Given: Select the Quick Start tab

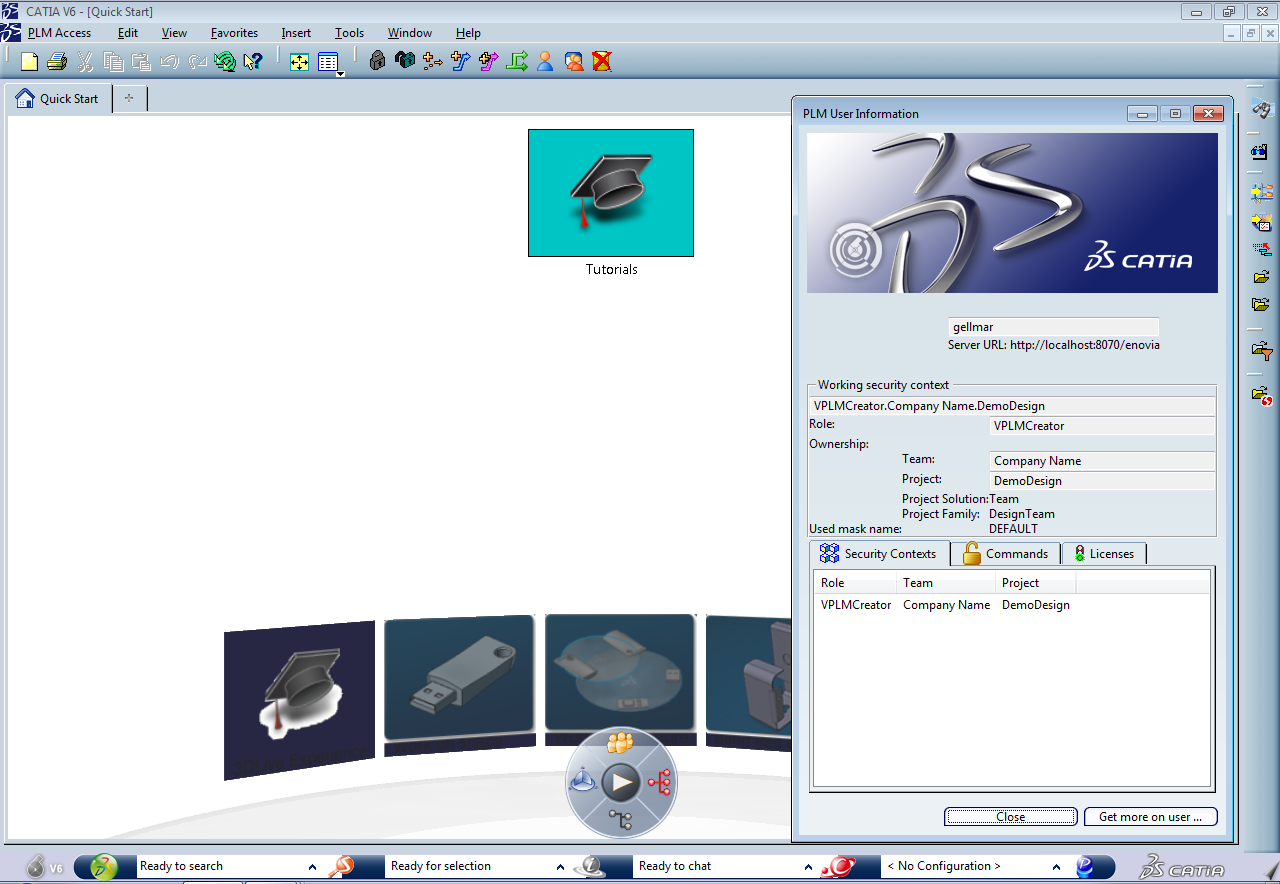Looking at the screenshot, I should click(59, 99).
